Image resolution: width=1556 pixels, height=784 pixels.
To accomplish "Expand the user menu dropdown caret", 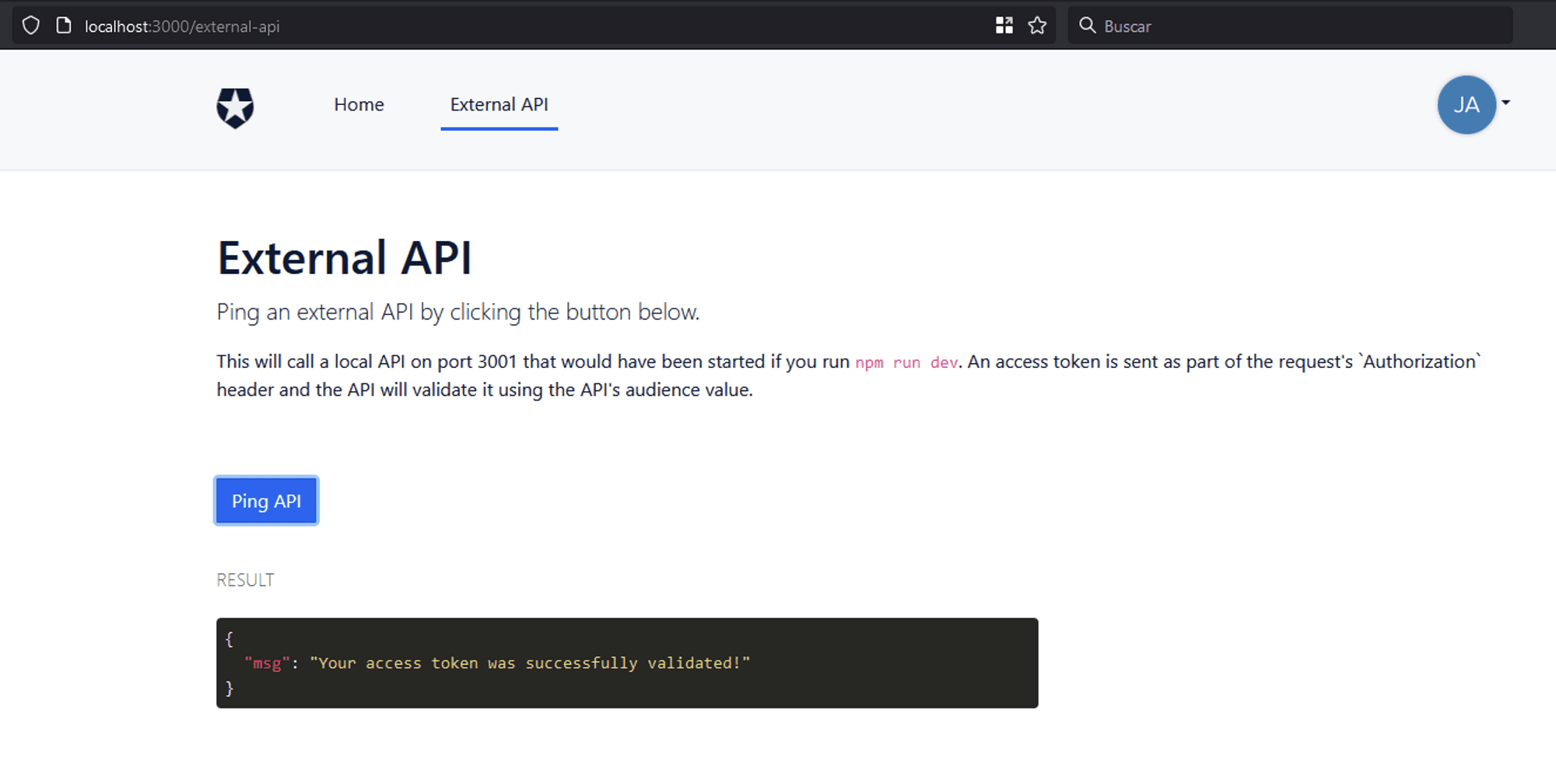I will [1506, 103].
